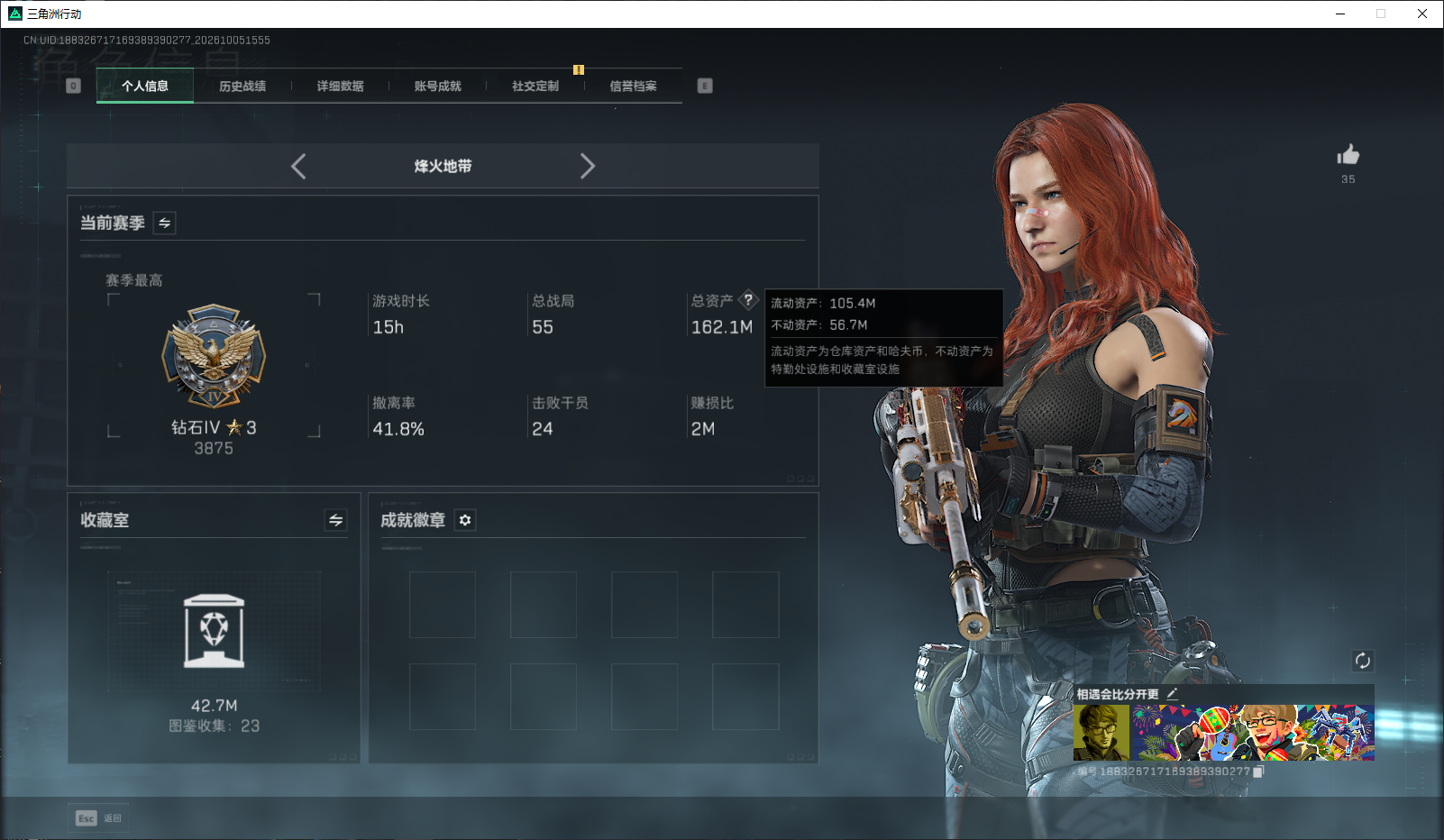1444x840 pixels.
Task: Click the 撤离率 value 41.8%
Action: [x=398, y=429]
